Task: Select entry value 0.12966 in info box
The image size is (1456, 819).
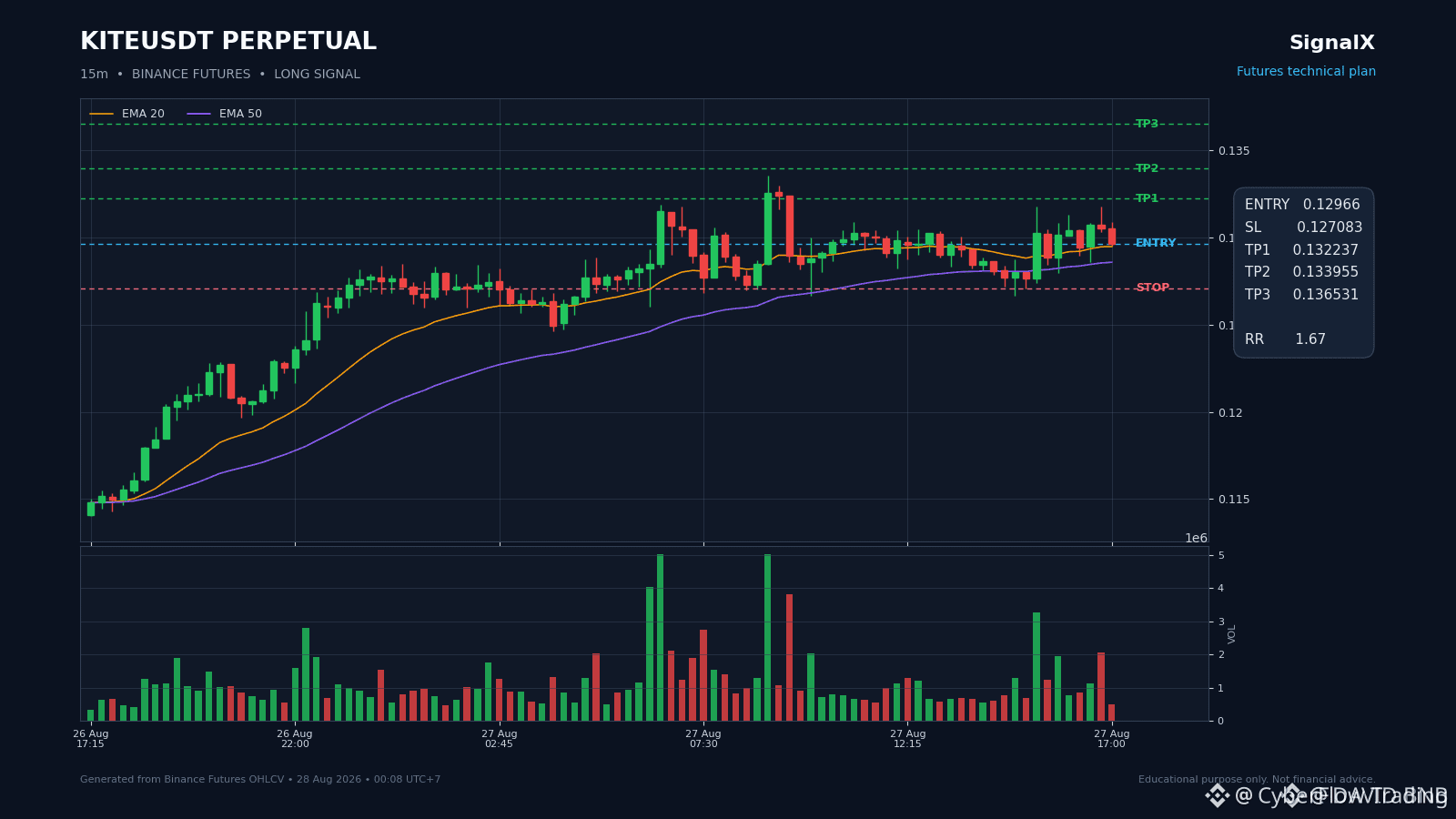Action: [x=1331, y=205]
